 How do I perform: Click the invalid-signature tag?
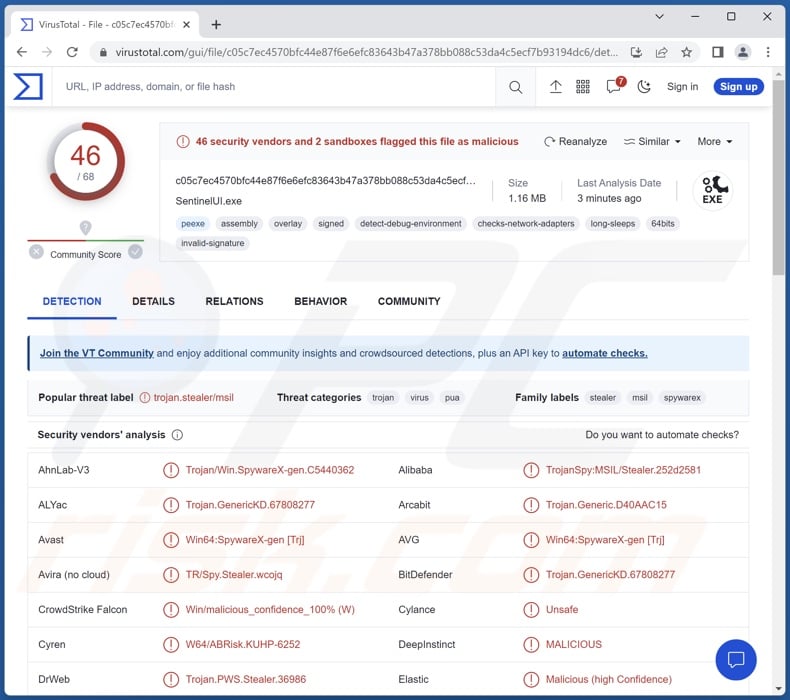(x=213, y=243)
